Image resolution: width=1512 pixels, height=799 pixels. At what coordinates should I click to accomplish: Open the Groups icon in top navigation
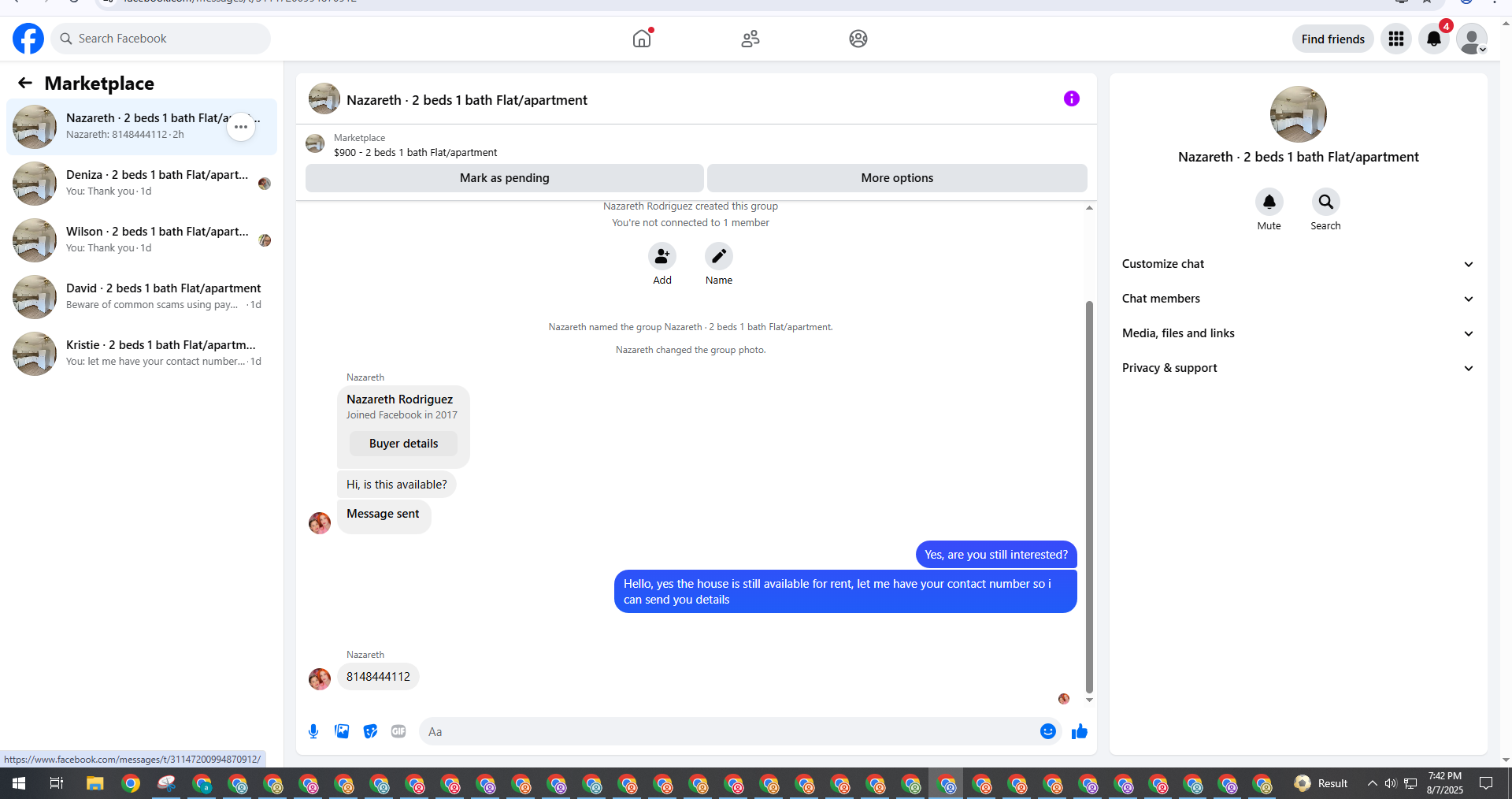858,39
